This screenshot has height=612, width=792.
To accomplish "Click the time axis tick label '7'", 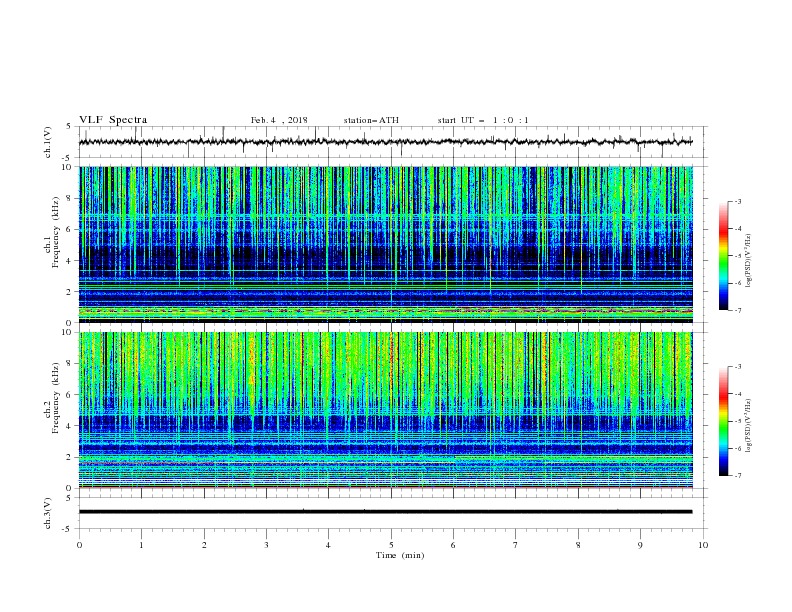I will pos(516,545).
